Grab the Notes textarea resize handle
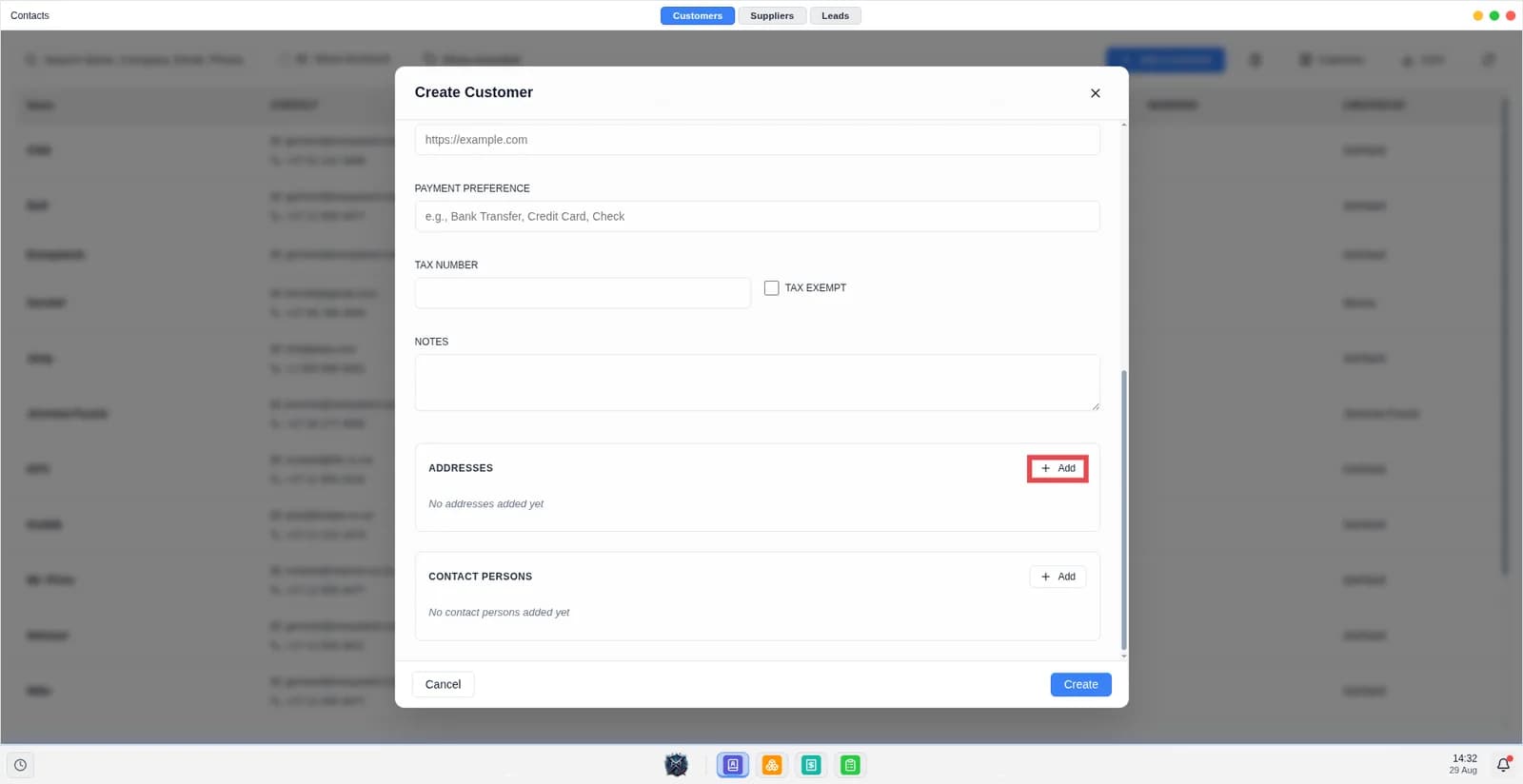 pyautogui.click(x=1096, y=406)
